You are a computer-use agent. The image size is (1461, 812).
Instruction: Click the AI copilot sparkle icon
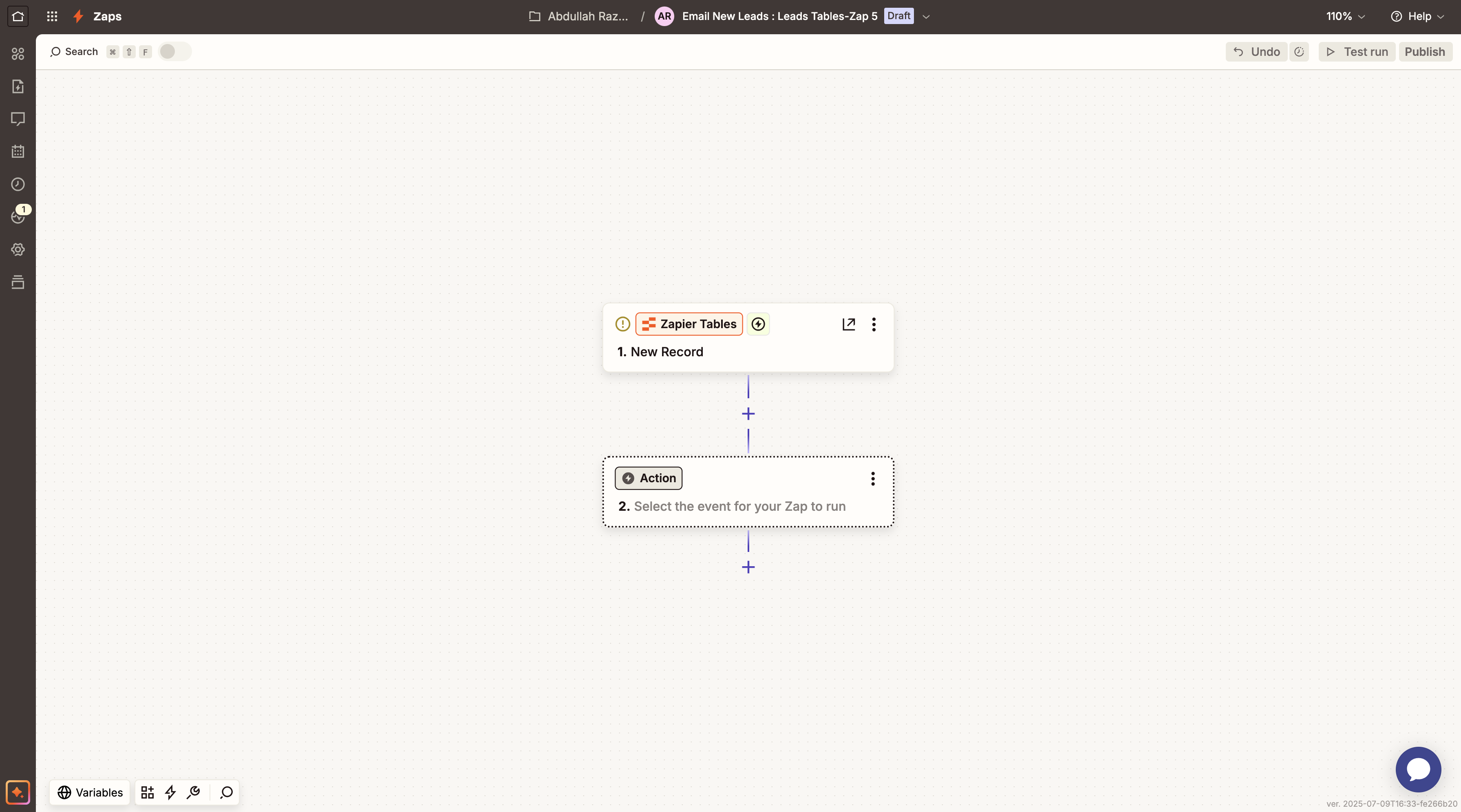pyautogui.click(x=18, y=792)
